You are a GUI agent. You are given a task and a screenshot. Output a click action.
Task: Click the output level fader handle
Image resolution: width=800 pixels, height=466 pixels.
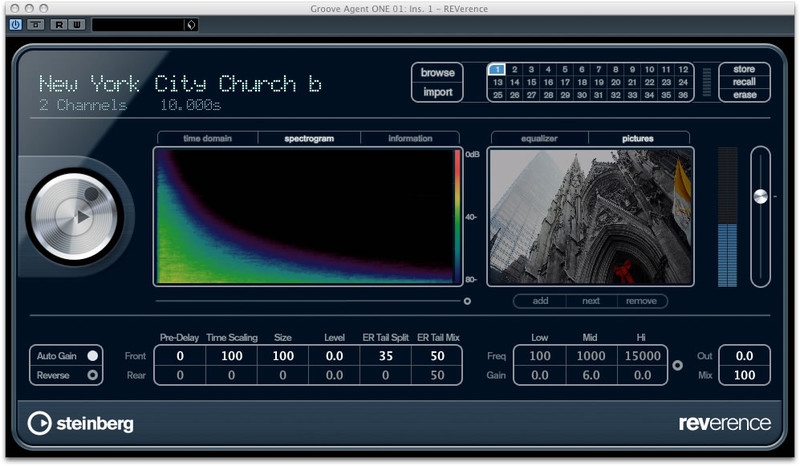coord(760,197)
